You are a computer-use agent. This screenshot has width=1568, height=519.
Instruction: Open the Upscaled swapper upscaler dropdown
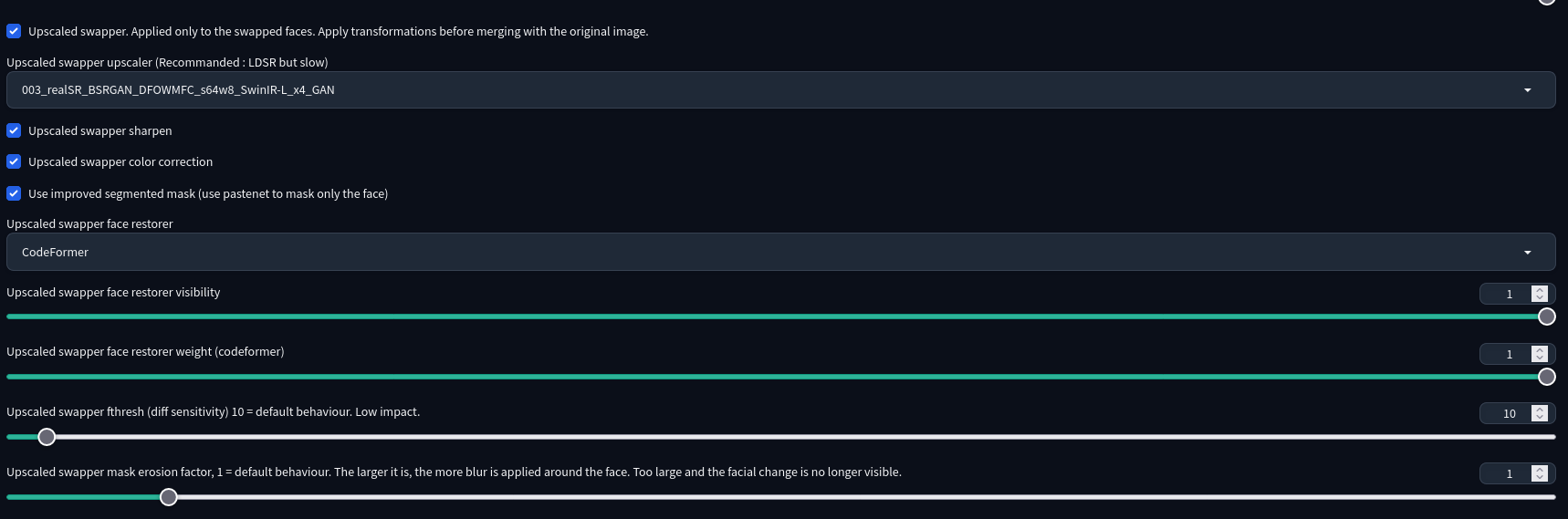780,89
